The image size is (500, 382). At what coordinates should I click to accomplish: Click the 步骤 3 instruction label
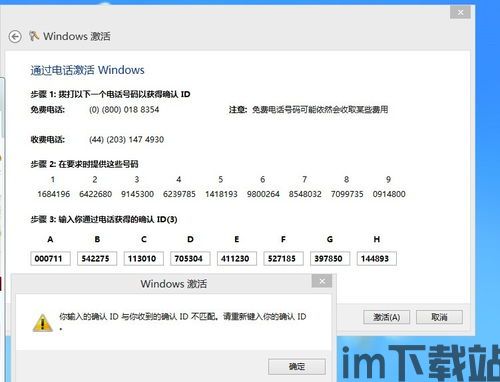[104, 219]
